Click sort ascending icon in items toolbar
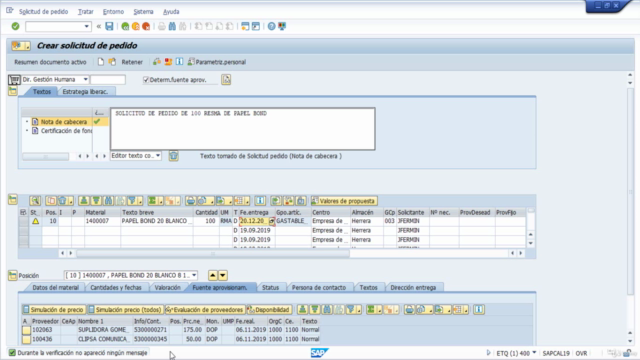The height and width of the screenshot is (360, 640). (84, 200)
